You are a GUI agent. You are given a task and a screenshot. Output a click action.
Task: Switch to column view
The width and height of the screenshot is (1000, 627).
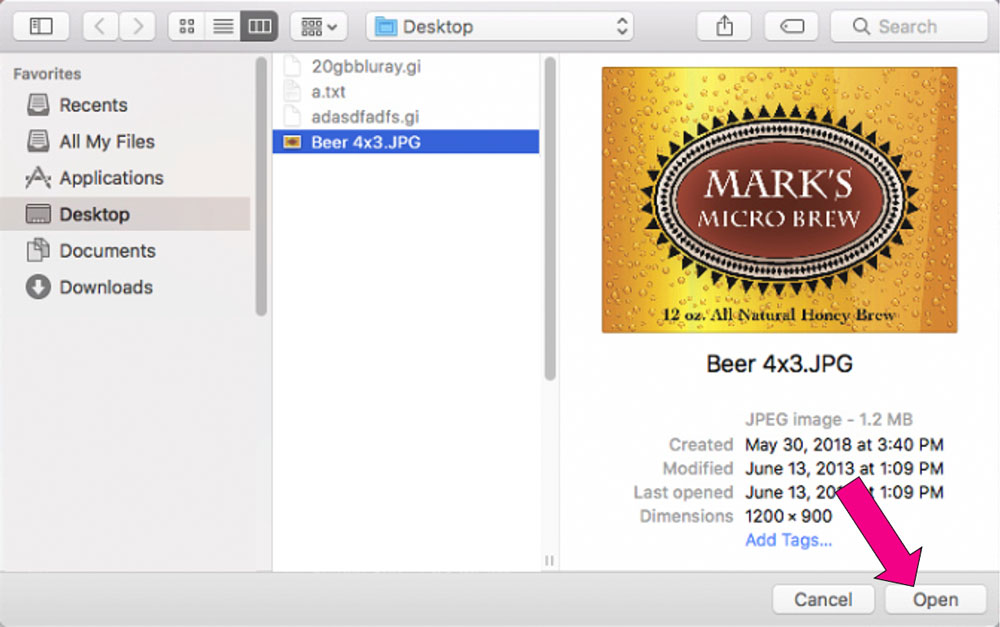coord(259,26)
